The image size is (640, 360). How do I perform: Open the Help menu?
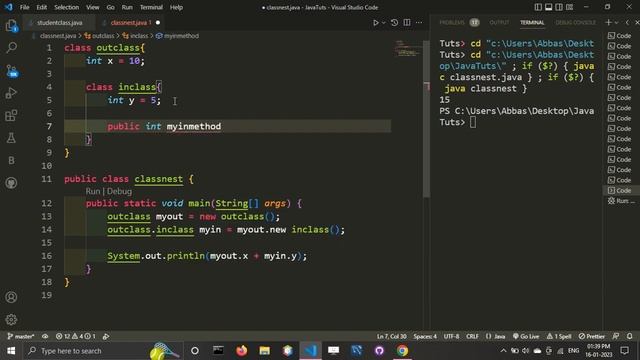(x=176, y=7)
